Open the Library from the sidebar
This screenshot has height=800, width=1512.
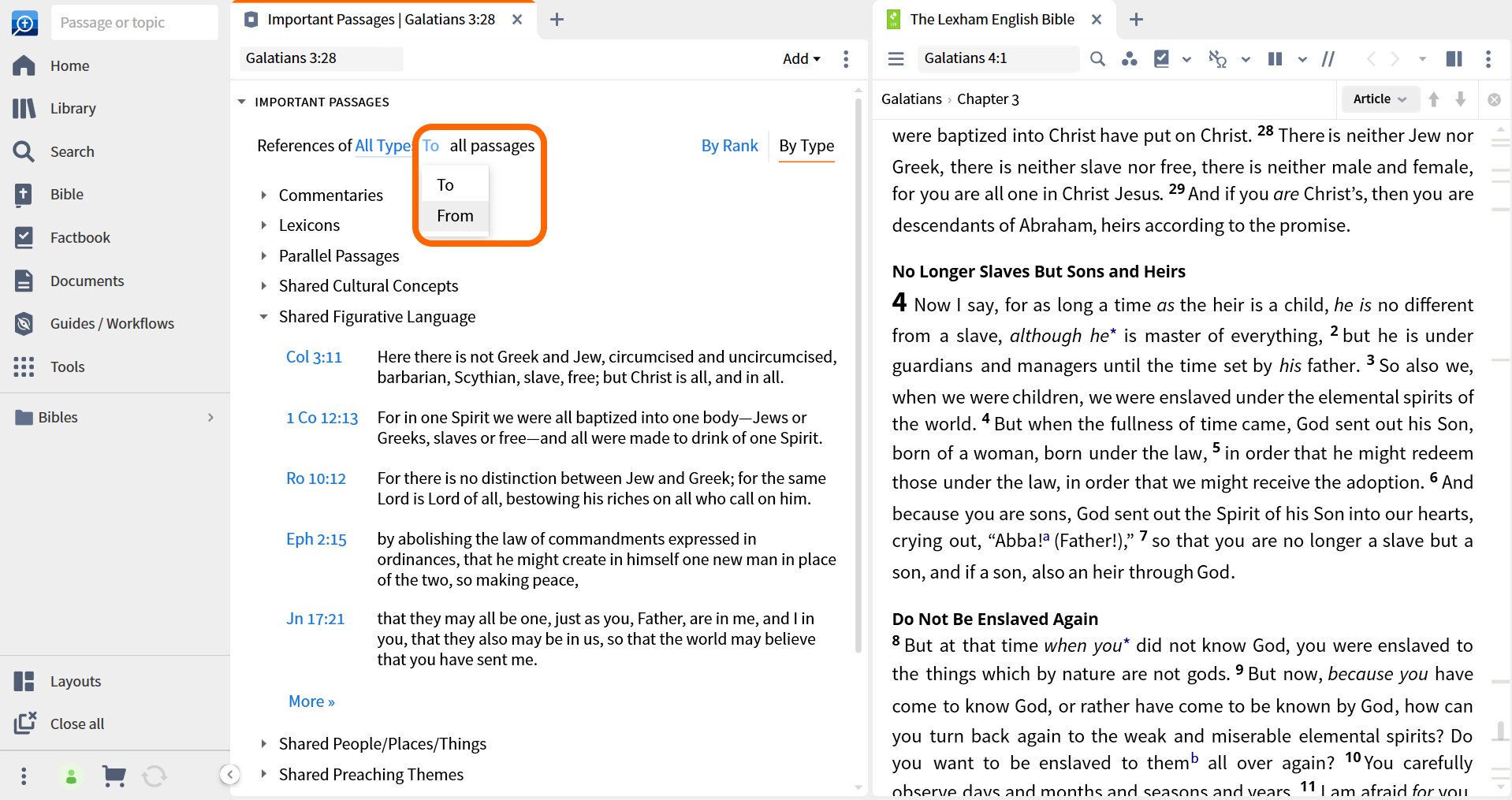coord(73,108)
